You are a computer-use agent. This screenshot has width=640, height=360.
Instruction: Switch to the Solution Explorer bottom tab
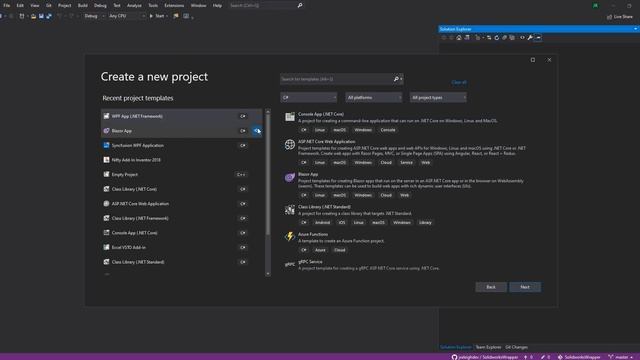[456, 347]
